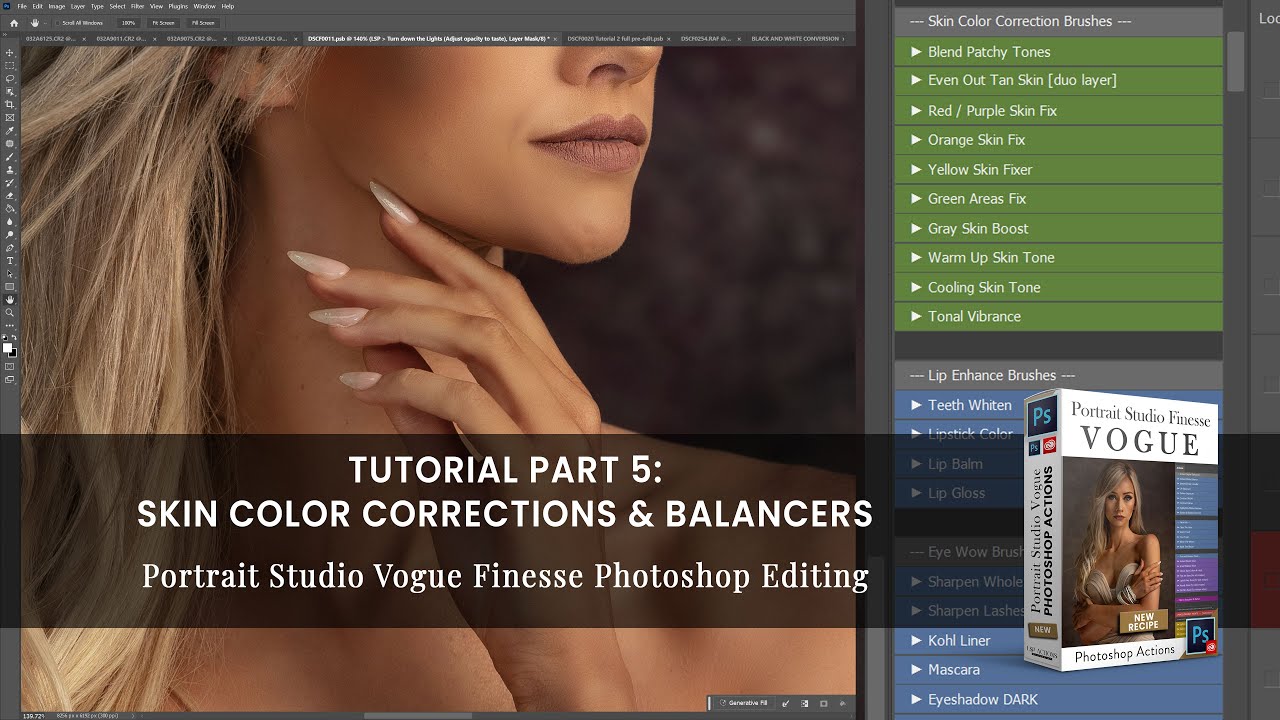
Task: Select the Frame tool
Action: (10, 116)
